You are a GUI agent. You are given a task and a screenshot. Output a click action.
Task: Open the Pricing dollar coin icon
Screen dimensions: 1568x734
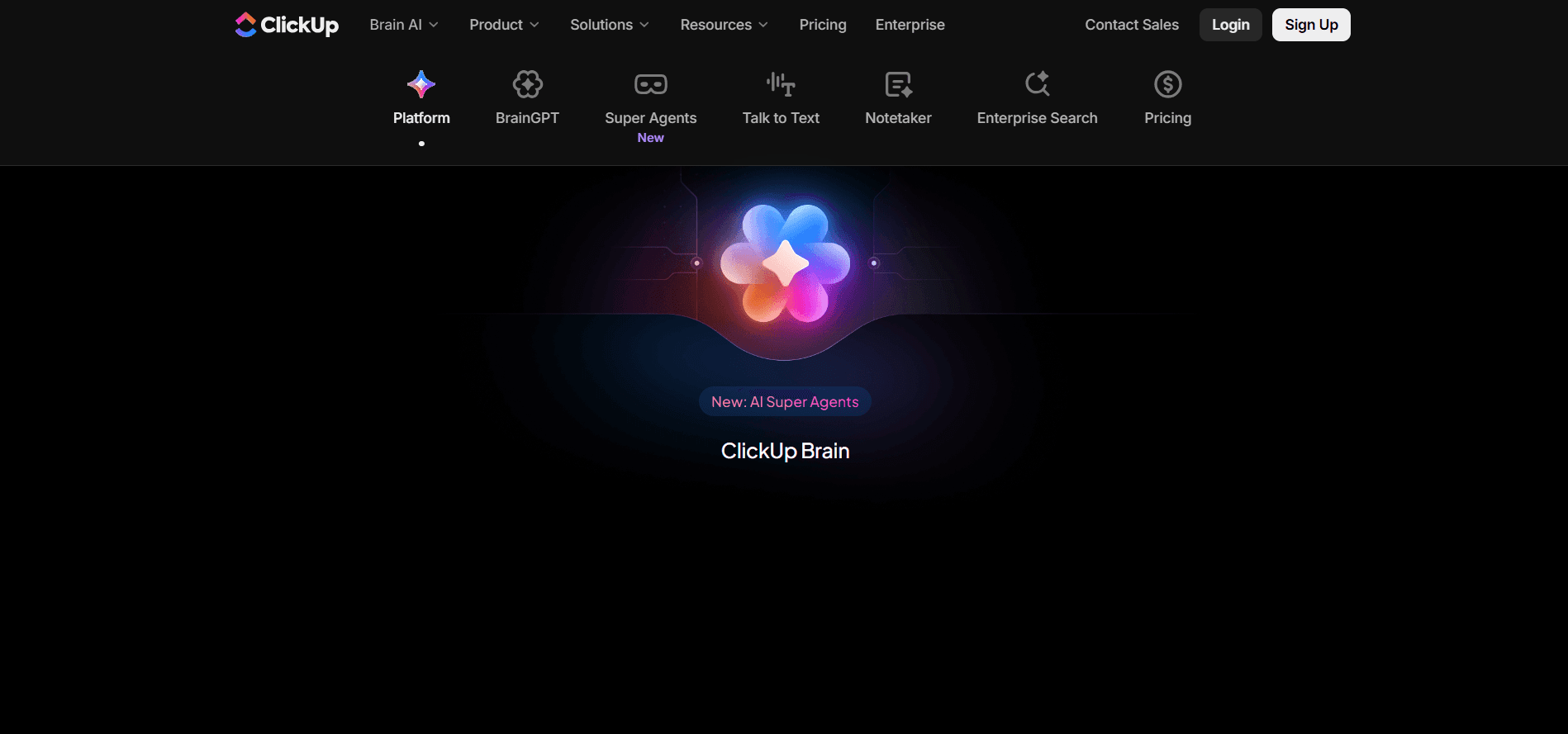tap(1168, 84)
